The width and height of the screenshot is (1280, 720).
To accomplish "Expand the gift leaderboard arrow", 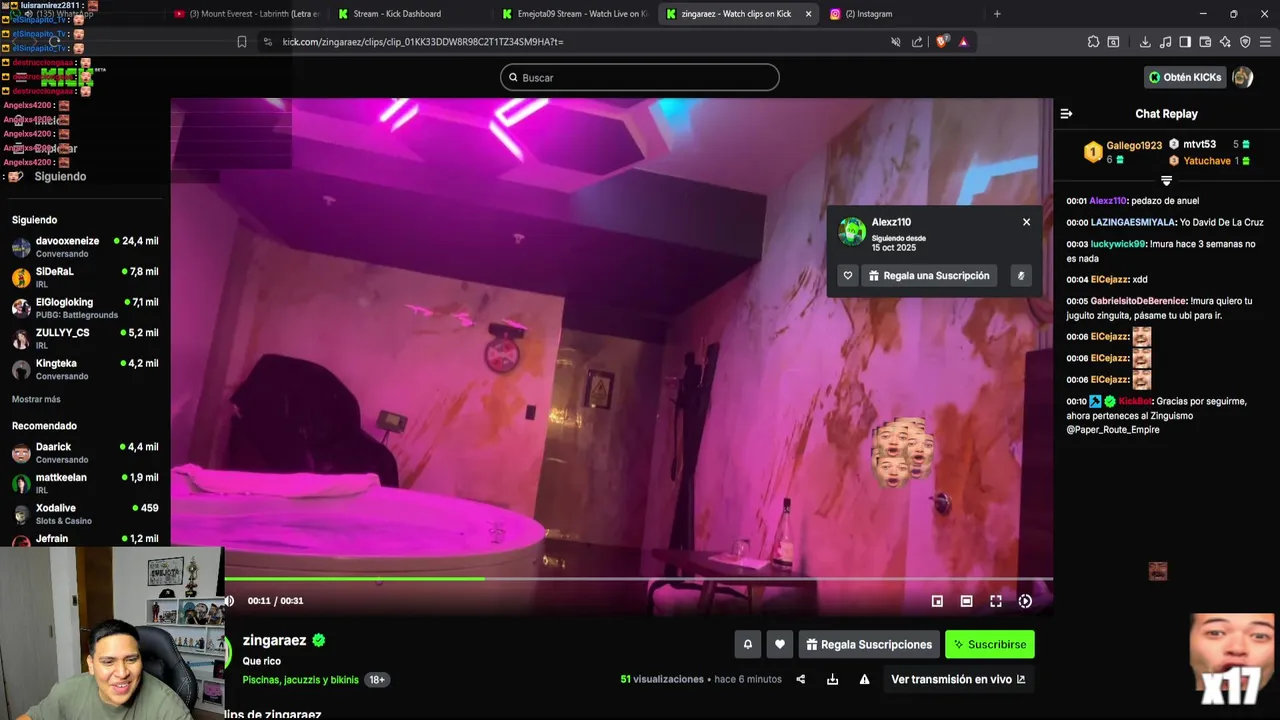I will click(x=1166, y=181).
